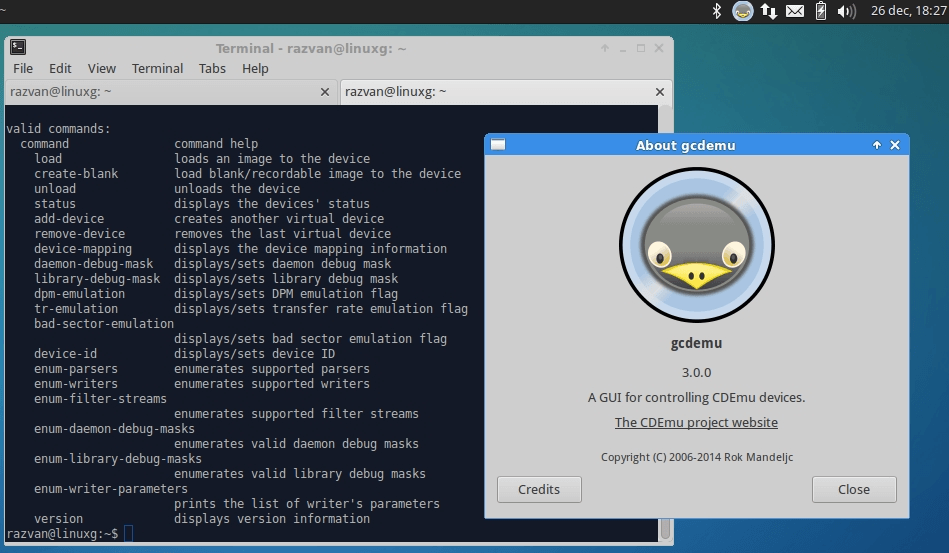Open the Edit menu in Terminal

[60, 68]
